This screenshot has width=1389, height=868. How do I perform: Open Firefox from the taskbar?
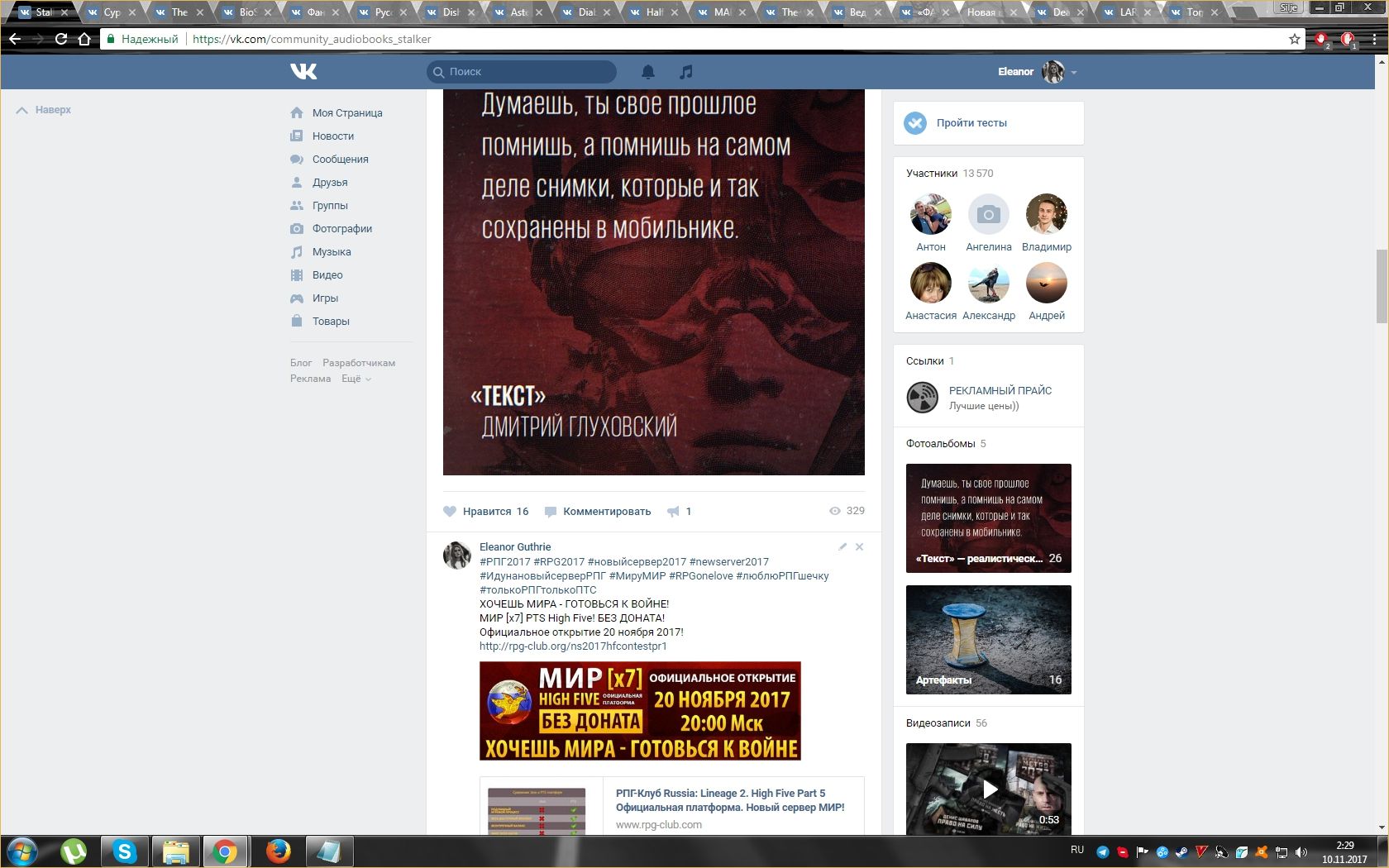(x=279, y=851)
